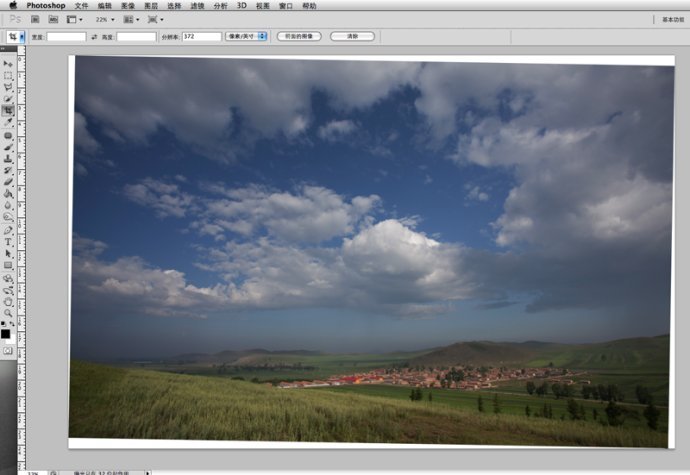
Task: Select the Pen tool
Action: (x=8, y=229)
